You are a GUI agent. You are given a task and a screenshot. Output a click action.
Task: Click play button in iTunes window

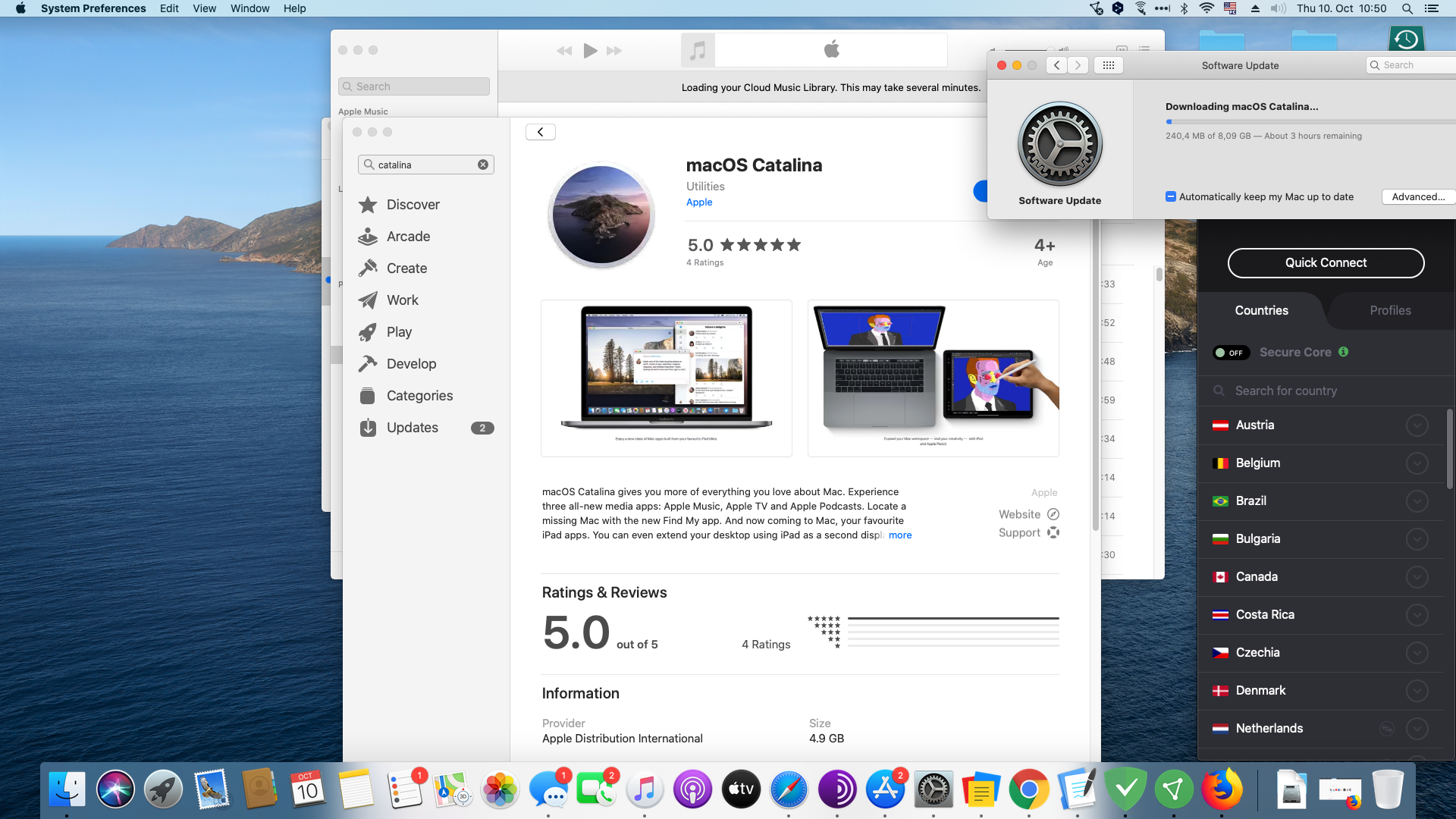[x=590, y=51]
